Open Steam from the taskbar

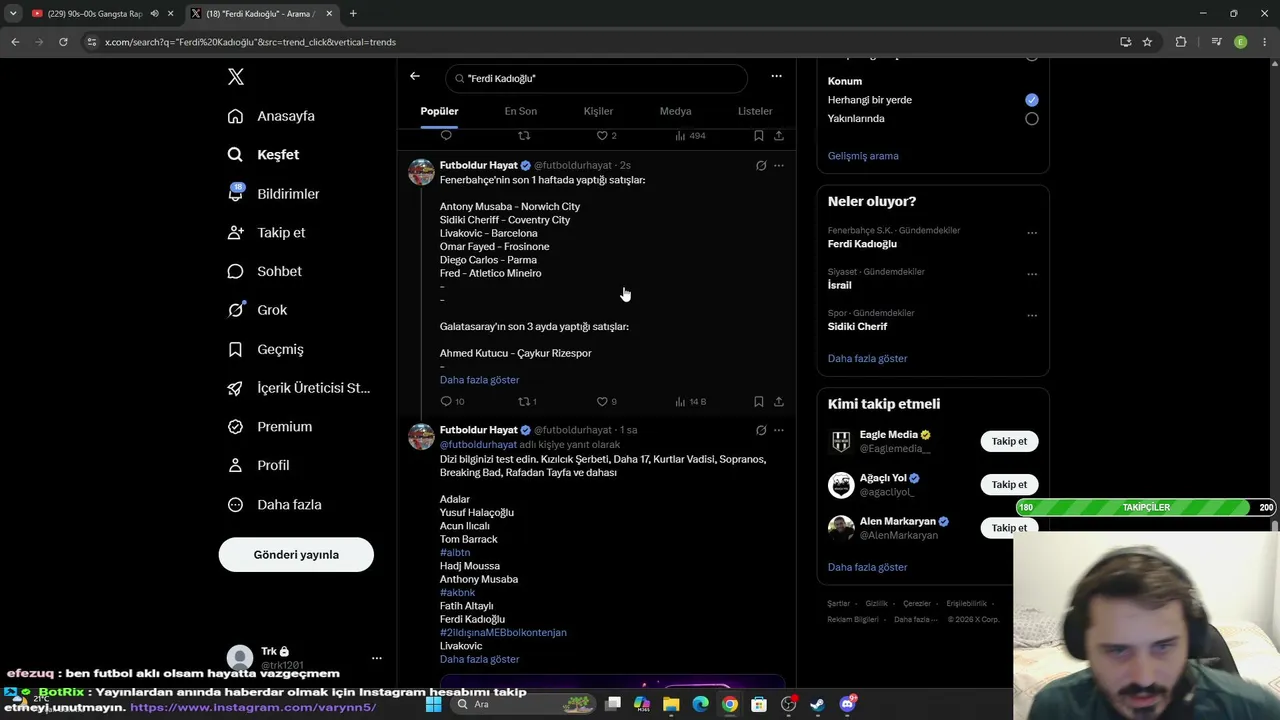click(818, 704)
